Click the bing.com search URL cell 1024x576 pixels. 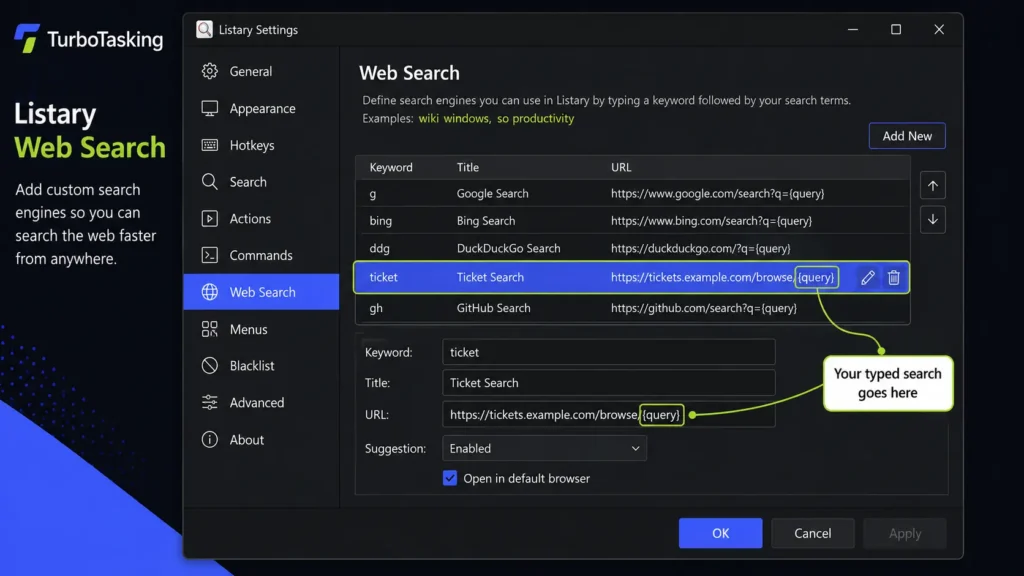pyautogui.click(x=711, y=221)
